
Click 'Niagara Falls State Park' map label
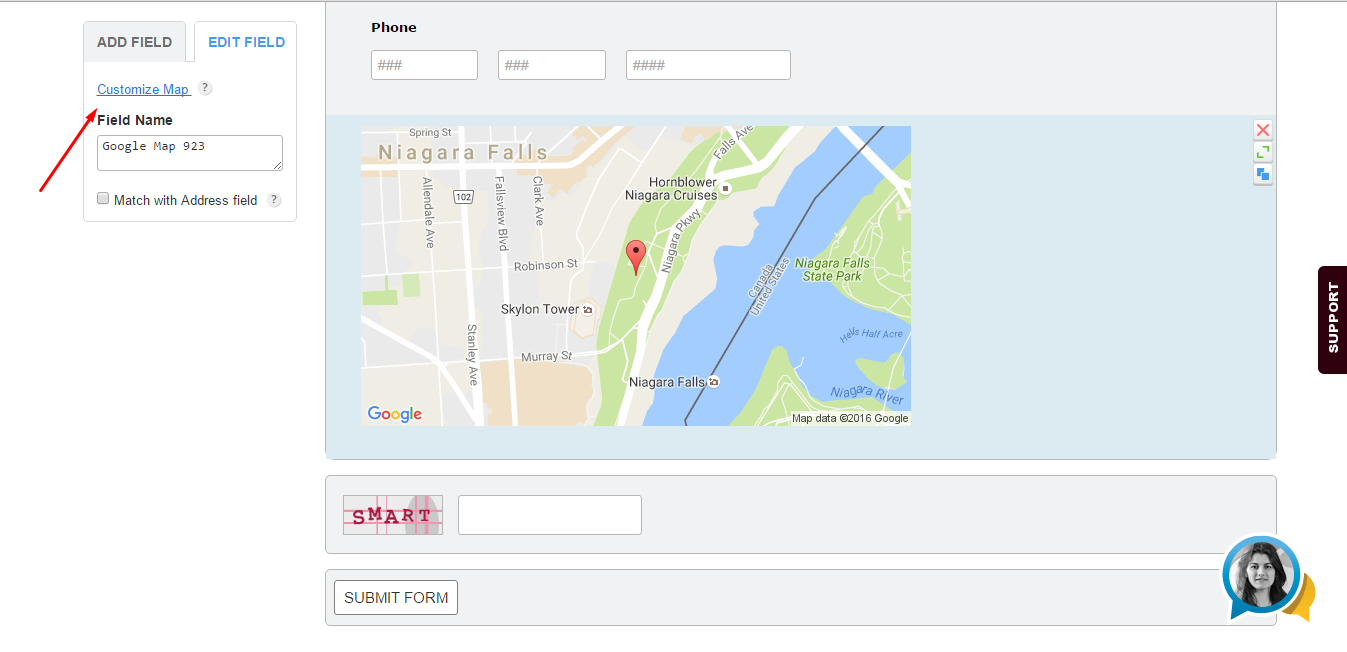tap(833, 269)
